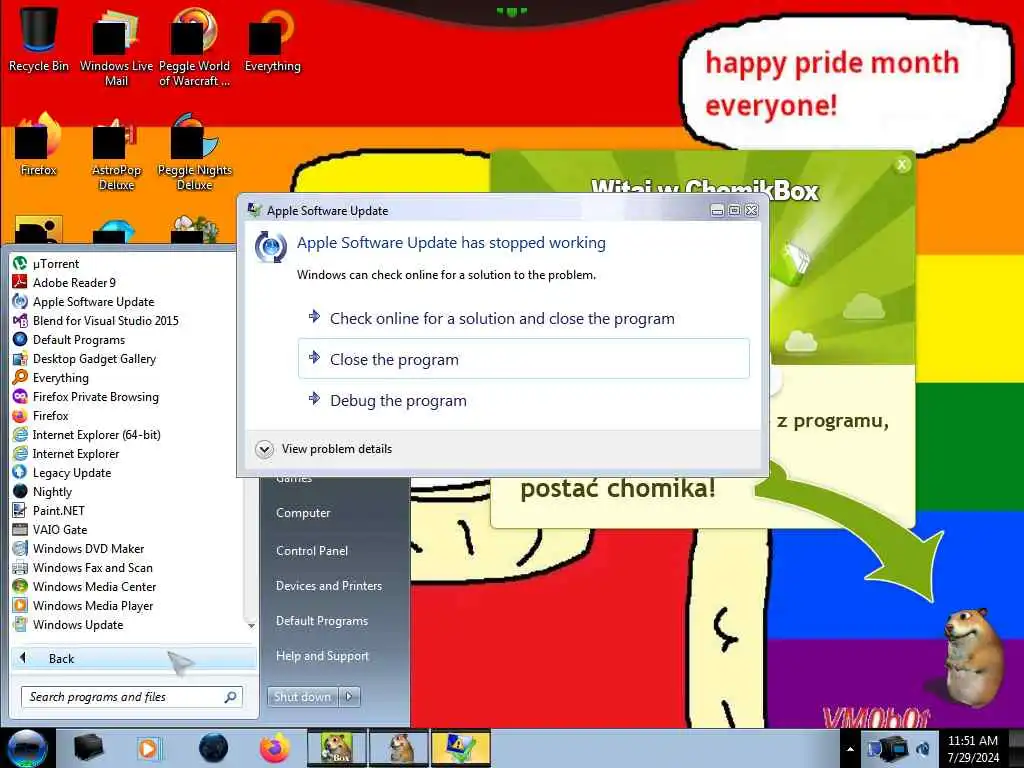
Task: Click the Shut down button
Action: 302,697
